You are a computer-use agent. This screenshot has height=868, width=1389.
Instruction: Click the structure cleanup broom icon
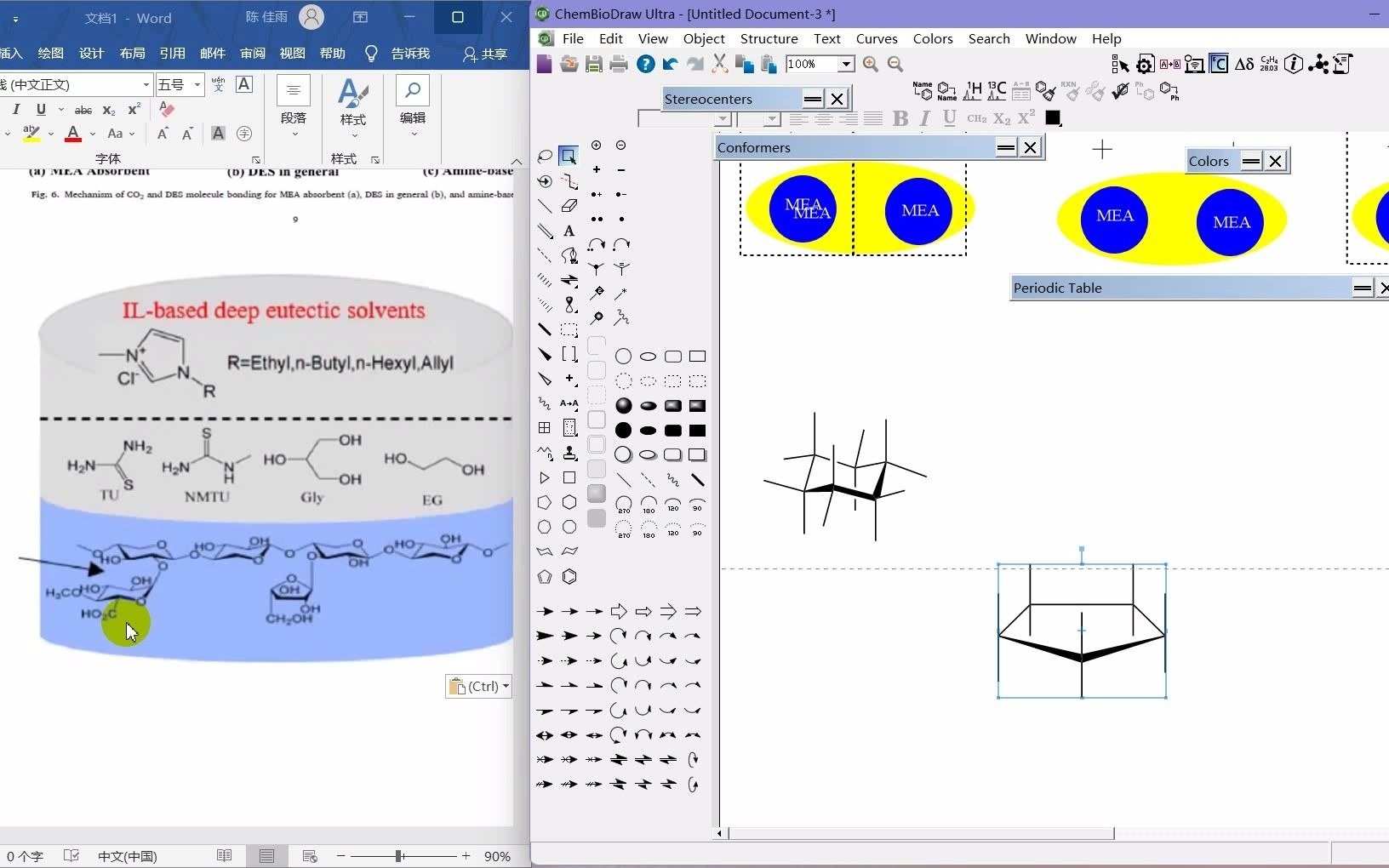[x=1048, y=92]
